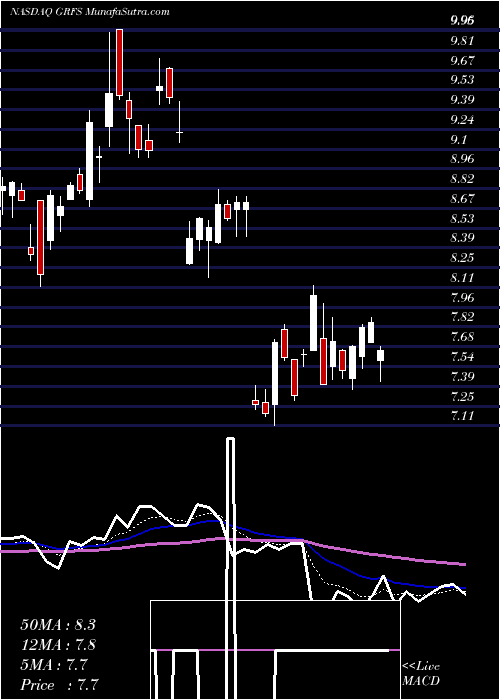
Task: Select the 7.96 price label
Action: coord(462,297)
